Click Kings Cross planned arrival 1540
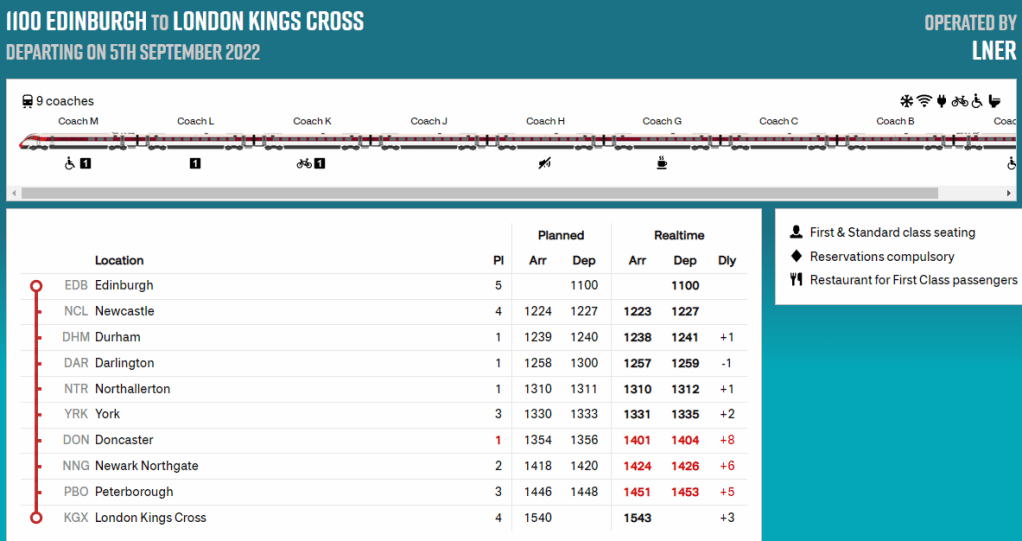Viewport: 1022px width, 541px height. [538, 518]
